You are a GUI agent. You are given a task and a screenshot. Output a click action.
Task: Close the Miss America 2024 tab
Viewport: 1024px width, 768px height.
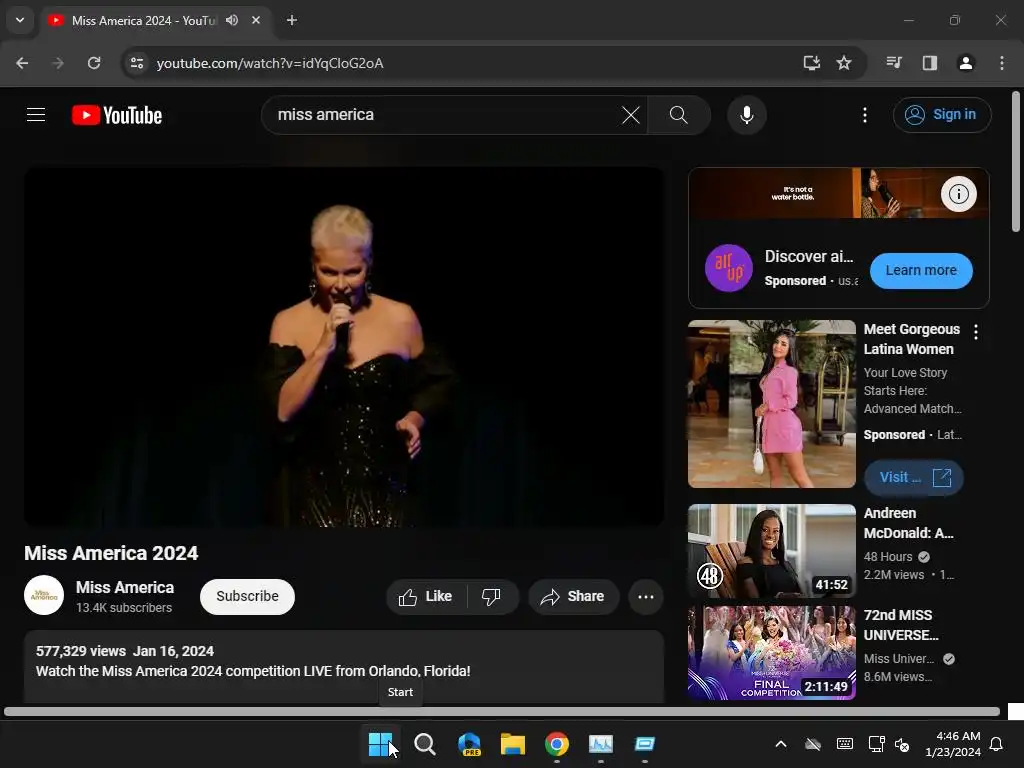[x=256, y=20]
